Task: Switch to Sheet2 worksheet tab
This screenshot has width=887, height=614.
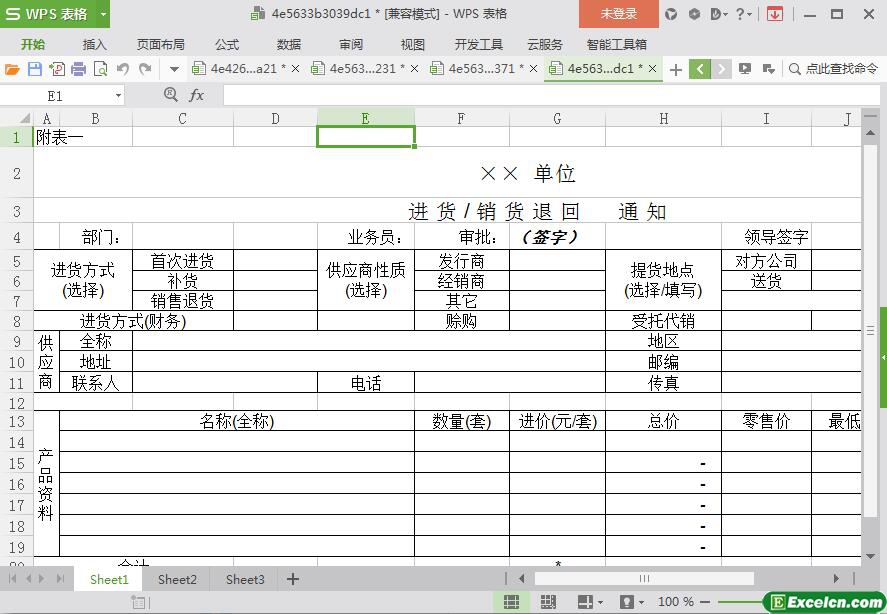Action: (x=177, y=579)
